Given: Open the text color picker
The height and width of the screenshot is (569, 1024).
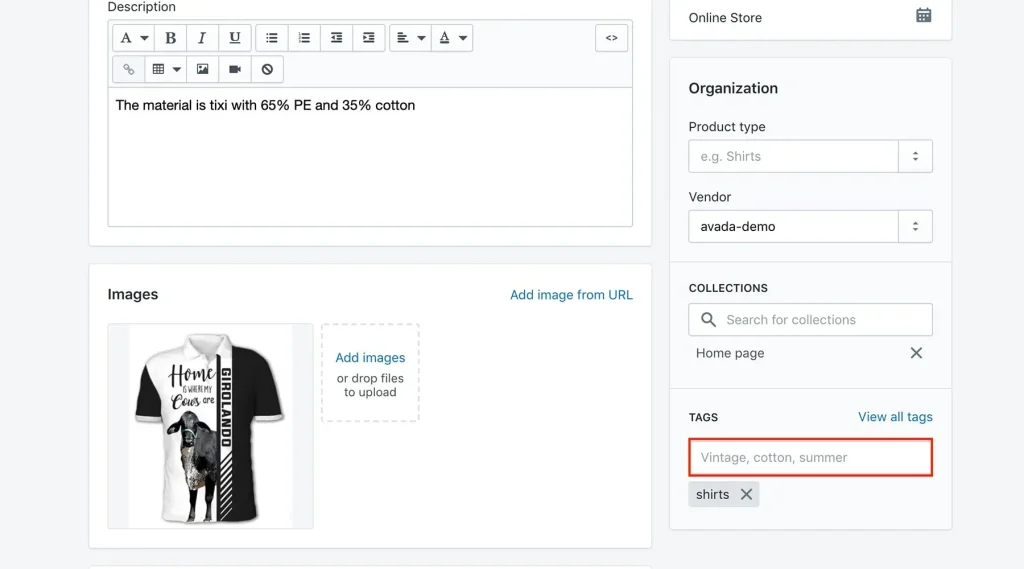Looking at the screenshot, I should point(451,38).
